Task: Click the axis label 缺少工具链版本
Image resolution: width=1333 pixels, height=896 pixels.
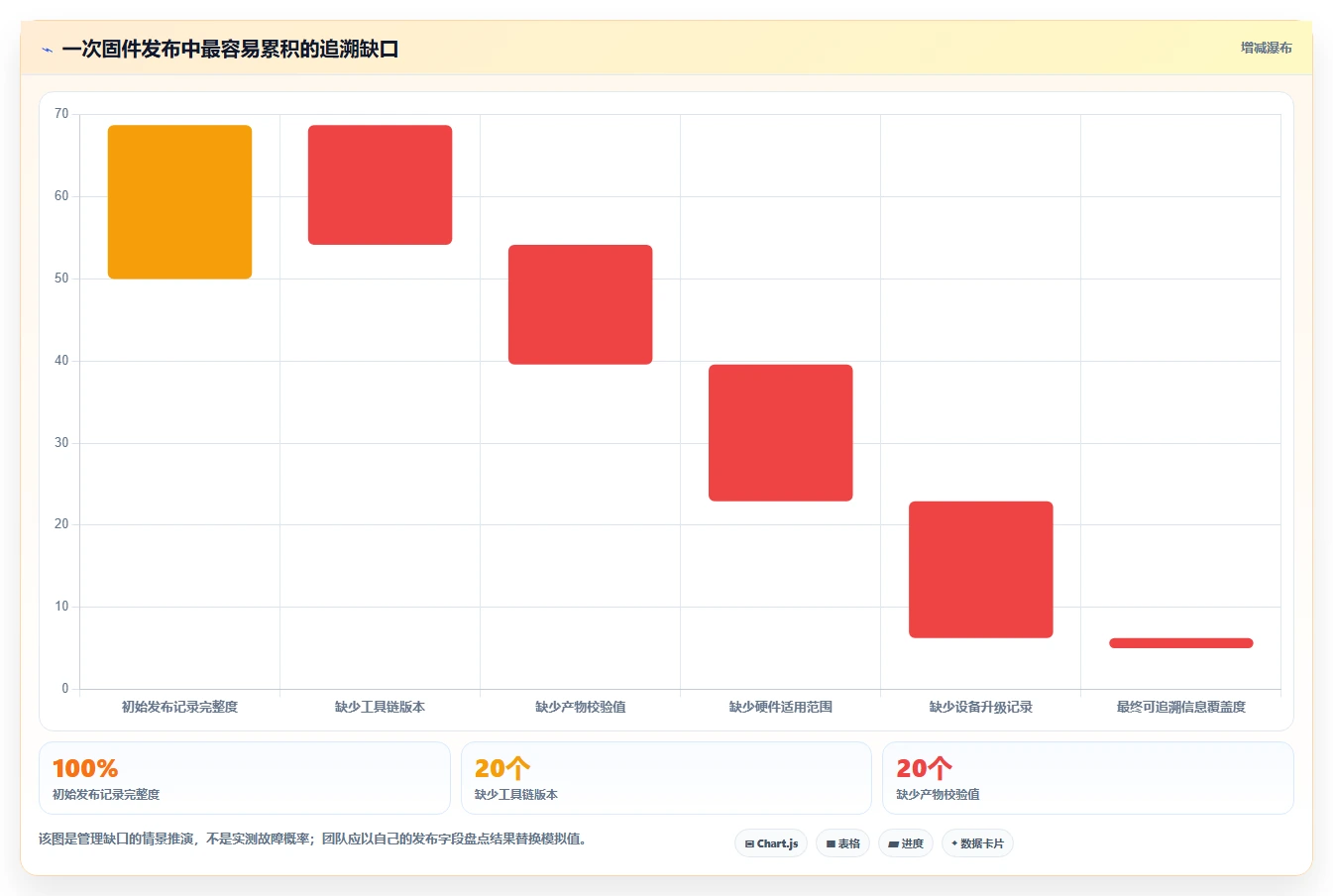Action: coord(380,707)
